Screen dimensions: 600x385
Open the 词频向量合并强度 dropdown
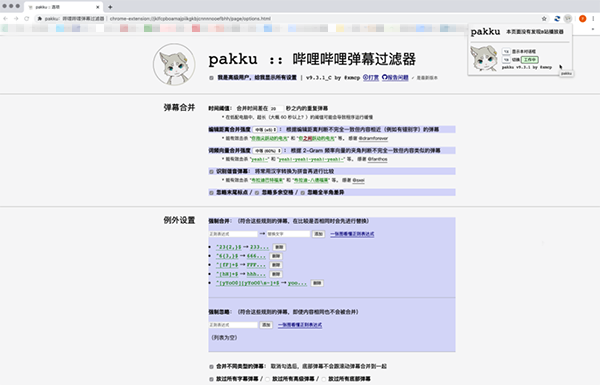(267, 151)
